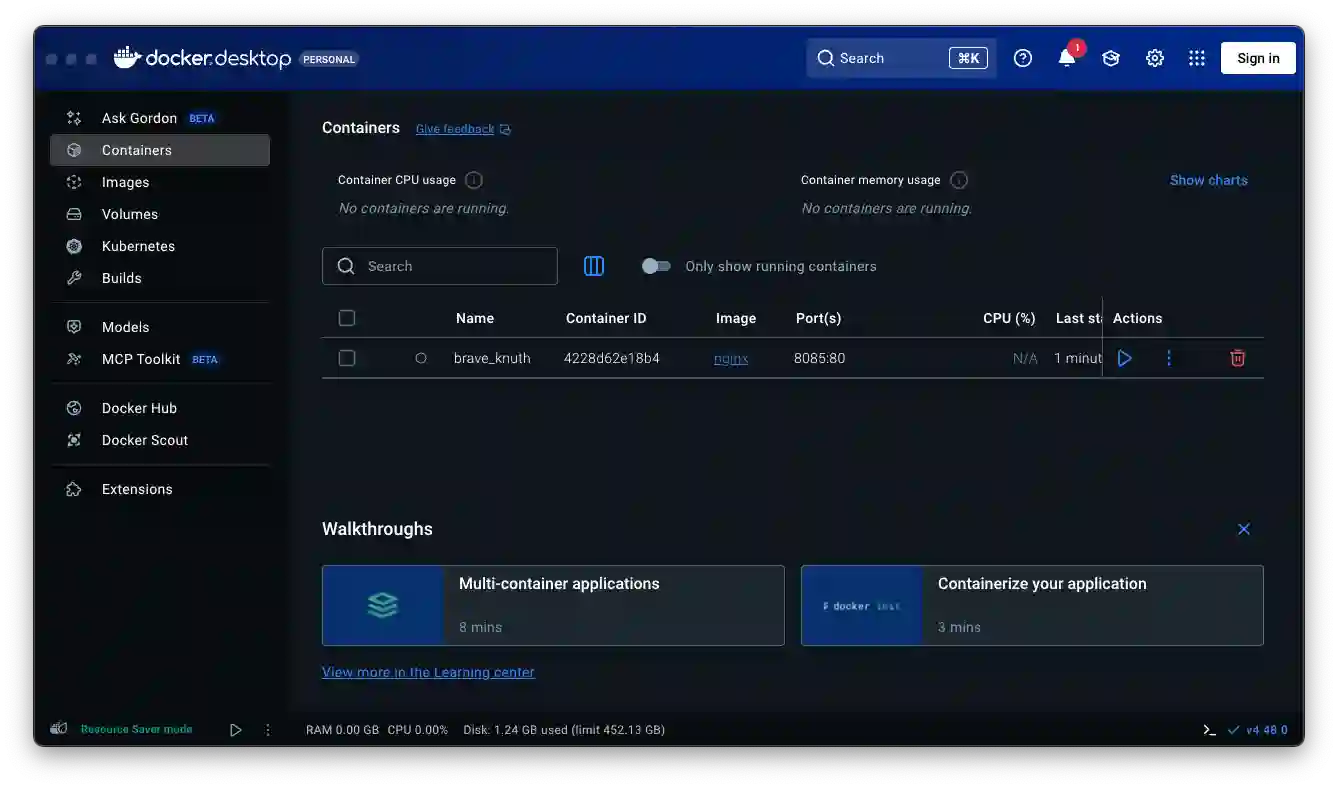This screenshot has height=788, width=1338.
Task: Delete the brave_knuth container
Action: click(1237, 358)
